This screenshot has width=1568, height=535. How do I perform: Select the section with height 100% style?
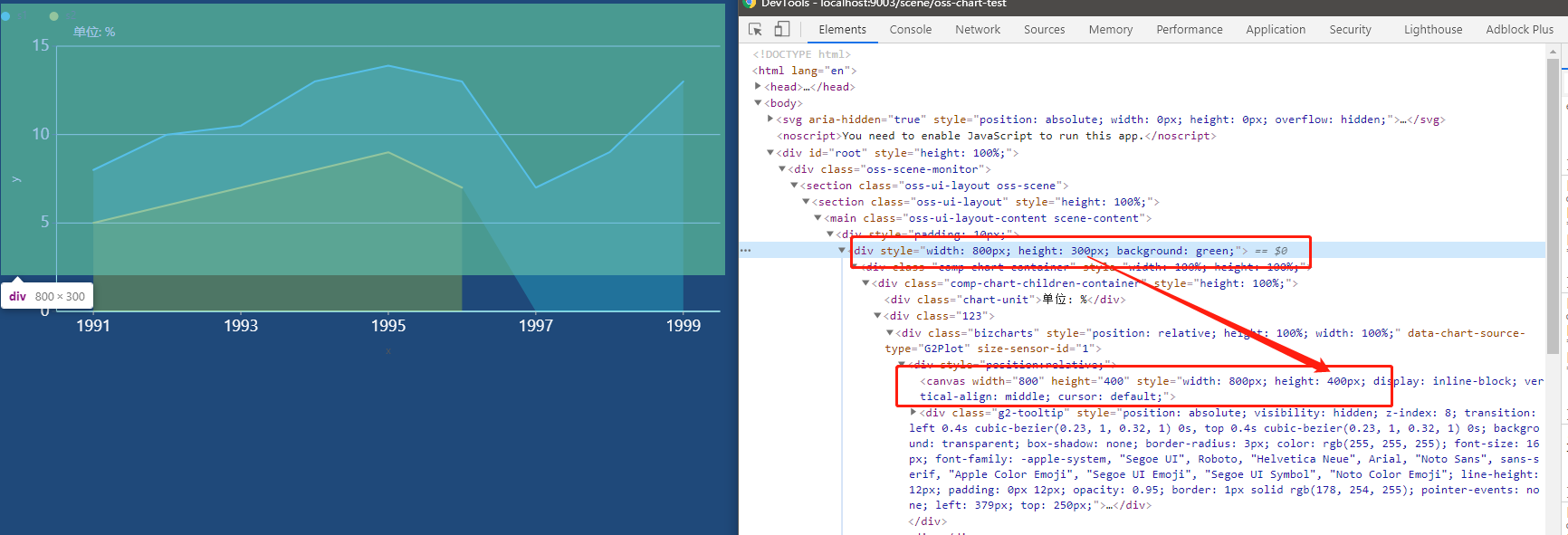click(x=985, y=202)
